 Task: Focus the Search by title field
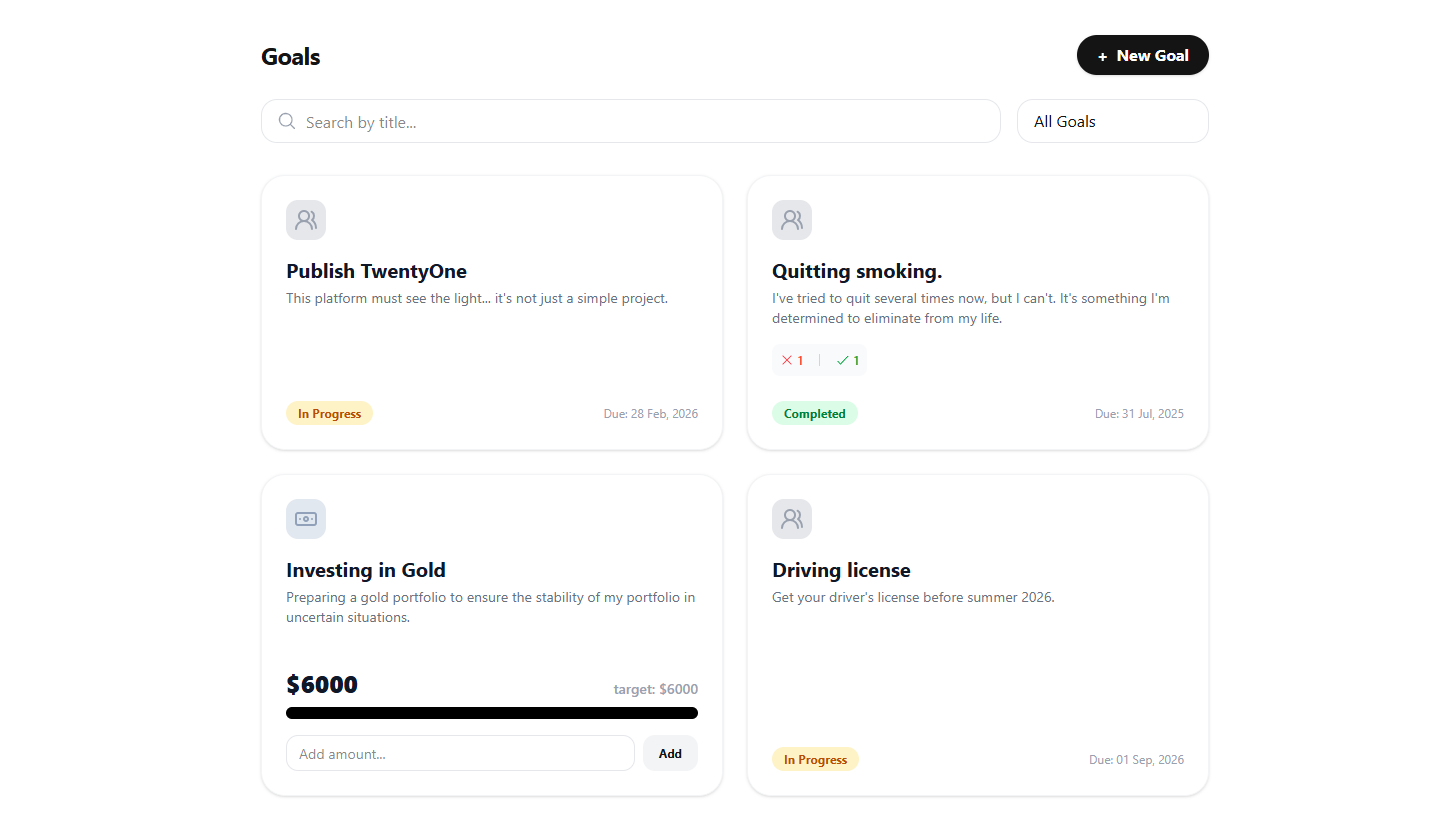(640, 122)
